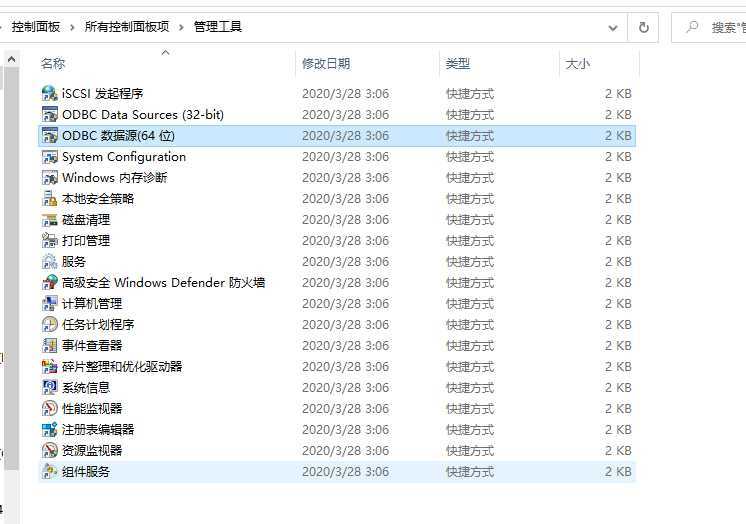Click the 组件服务 icon
Screen dimensions: 746x524
[49, 471]
